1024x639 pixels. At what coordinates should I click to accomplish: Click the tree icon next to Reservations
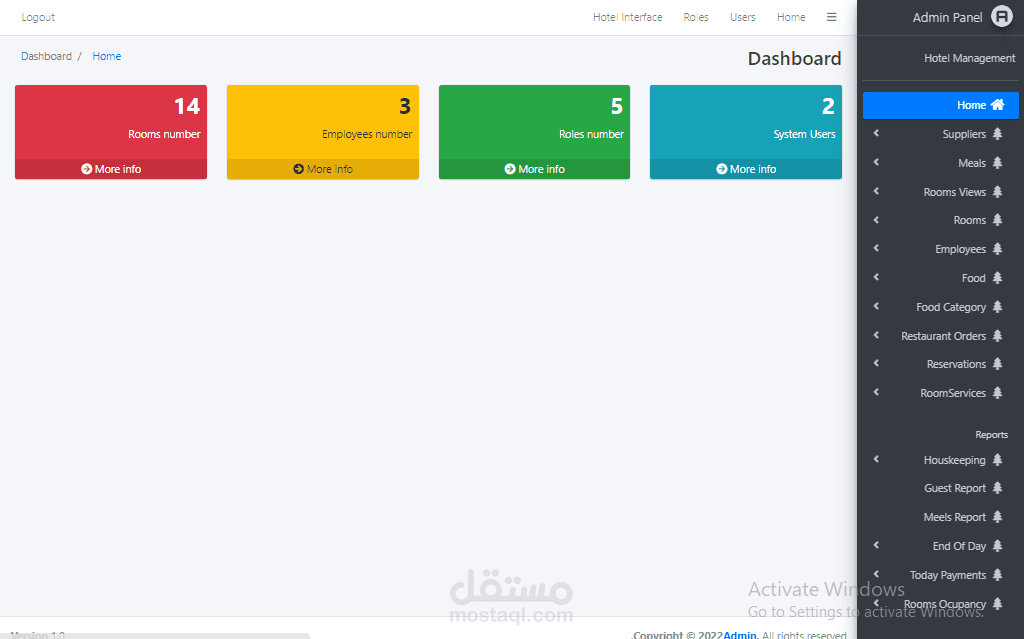pyautogui.click(x=997, y=364)
